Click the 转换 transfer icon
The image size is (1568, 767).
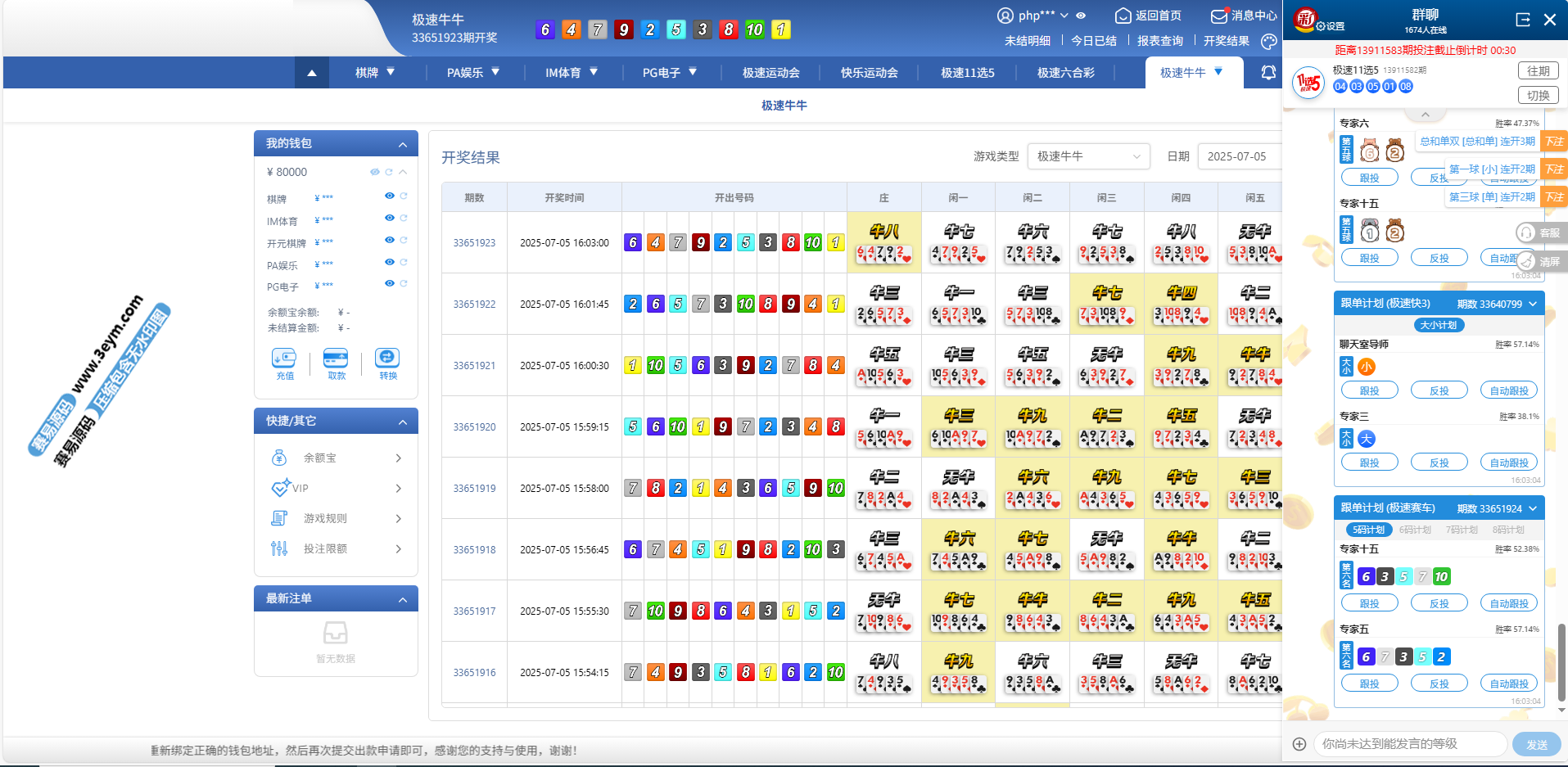click(x=387, y=359)
